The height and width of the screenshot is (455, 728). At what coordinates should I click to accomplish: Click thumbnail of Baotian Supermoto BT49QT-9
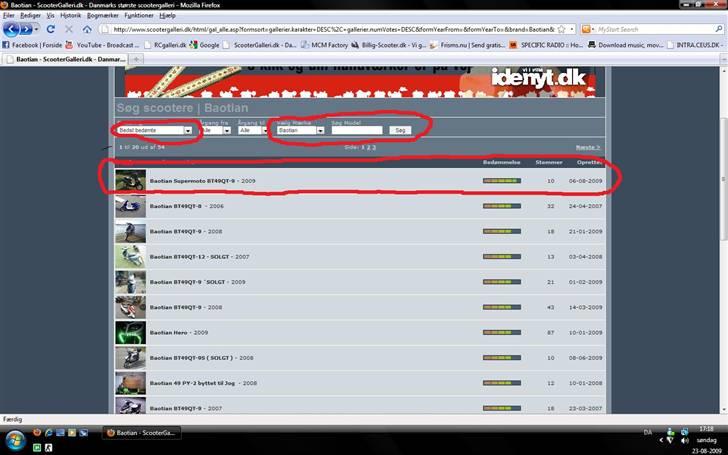click(130, 181)
